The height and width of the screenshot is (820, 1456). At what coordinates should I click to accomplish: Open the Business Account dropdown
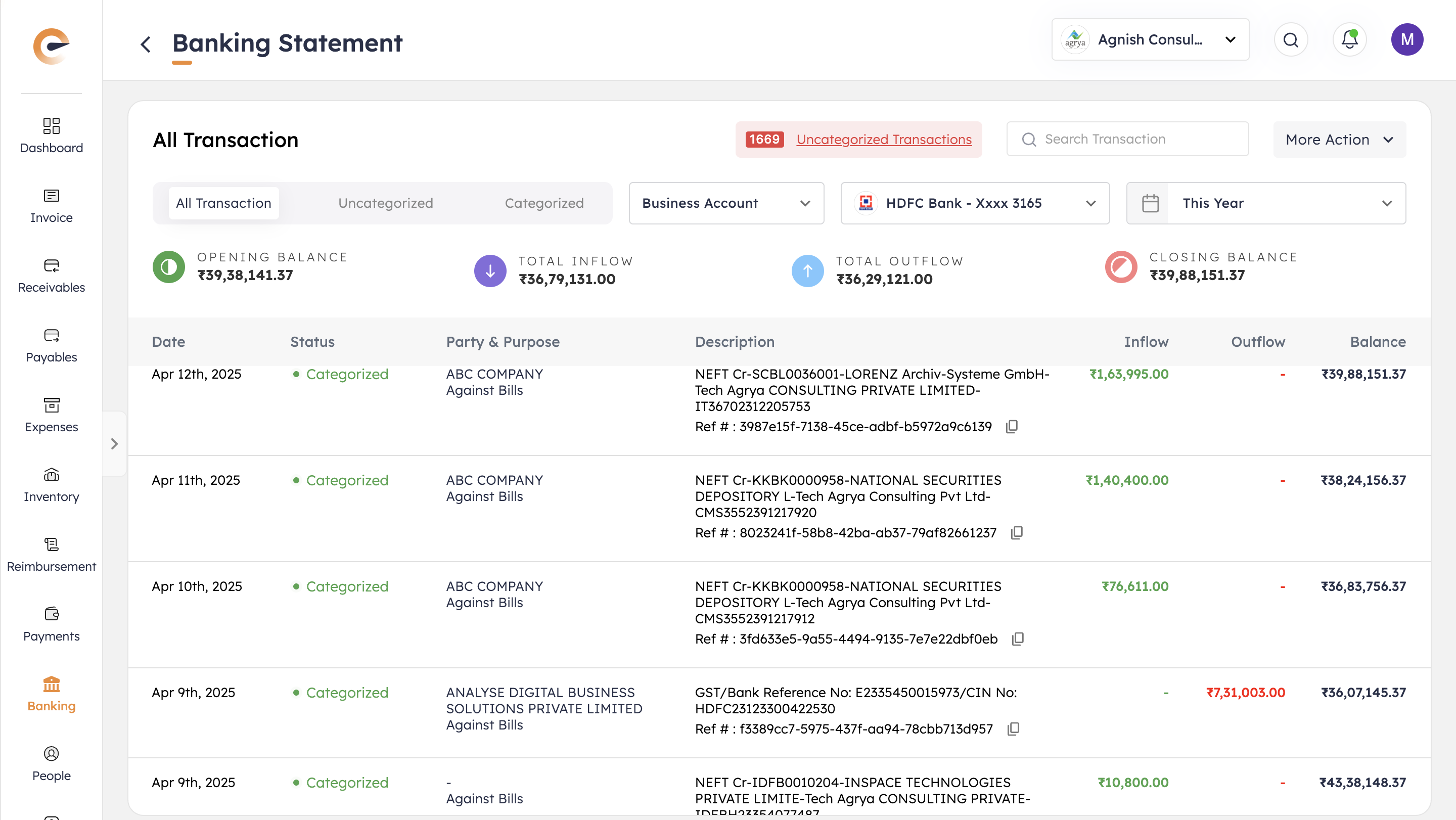(x=726, y=203)
